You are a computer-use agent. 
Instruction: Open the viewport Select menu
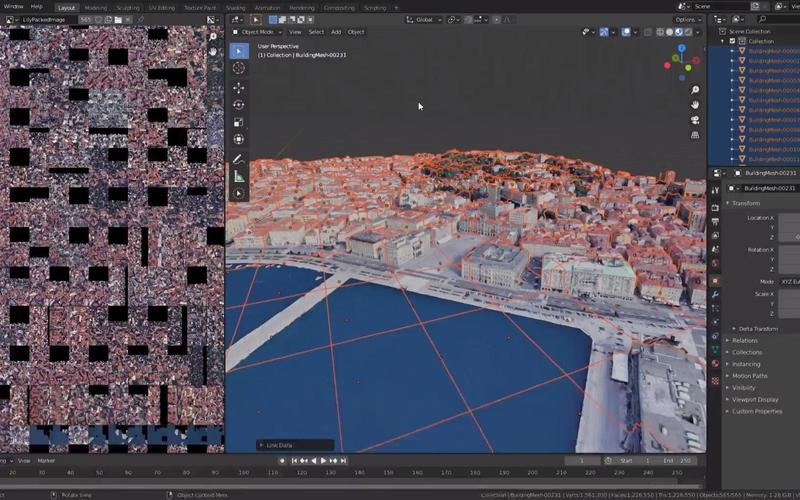coord(316,32)
